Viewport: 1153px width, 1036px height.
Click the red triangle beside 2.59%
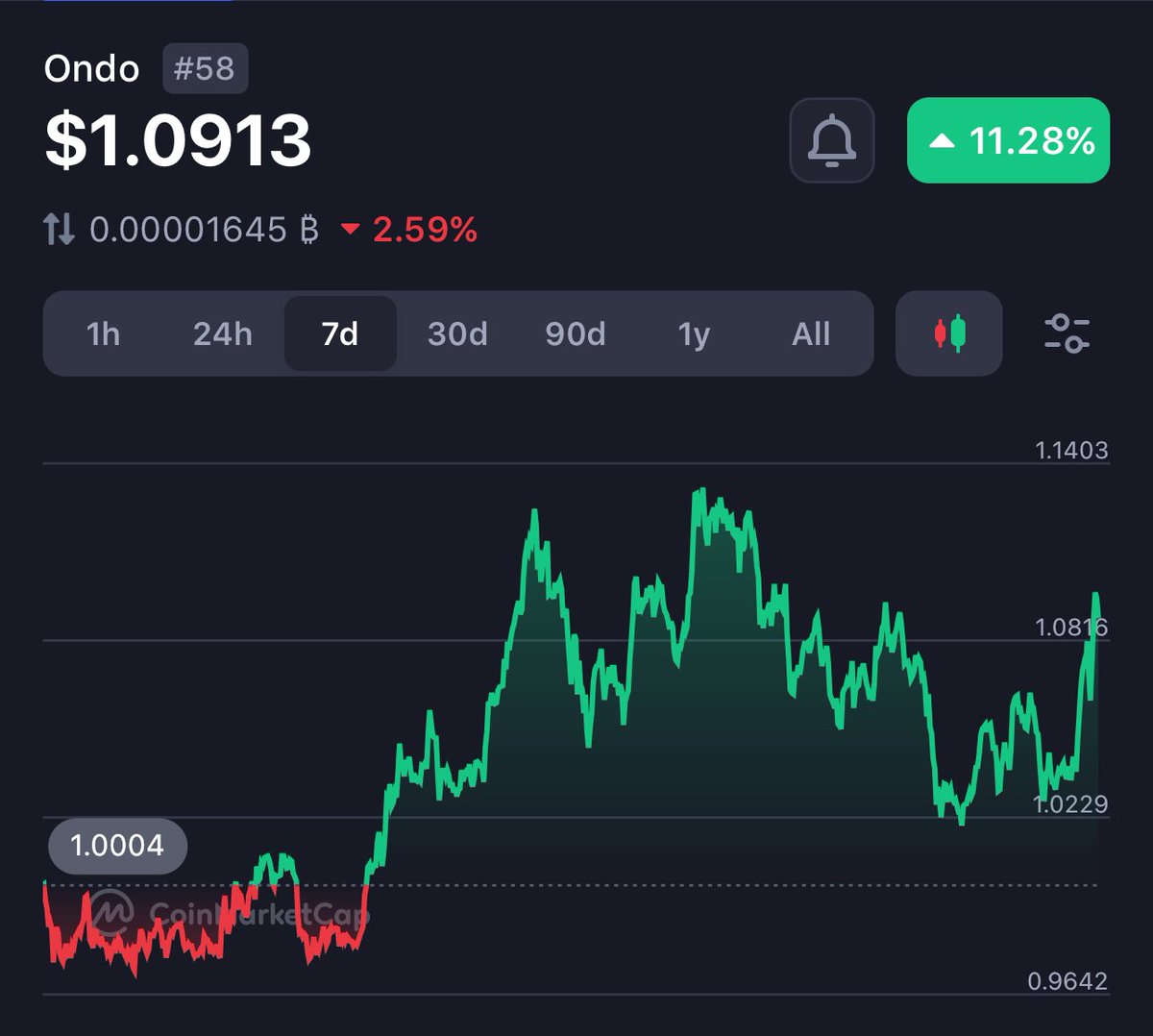point(352,230)
